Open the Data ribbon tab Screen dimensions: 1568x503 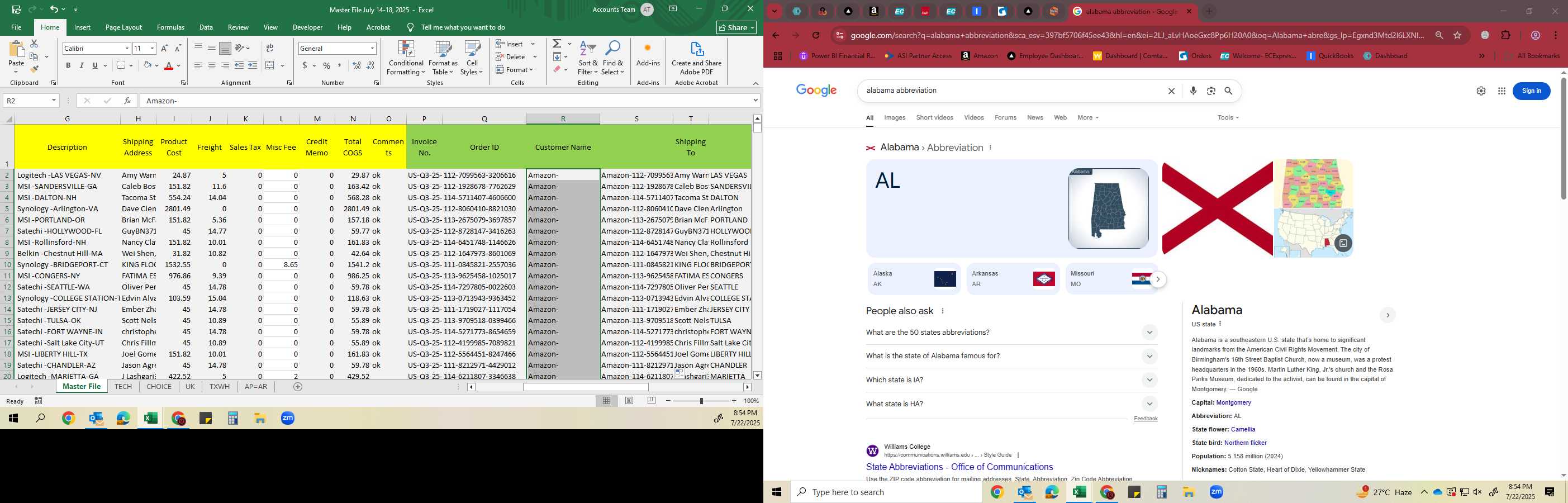(206, 27)
